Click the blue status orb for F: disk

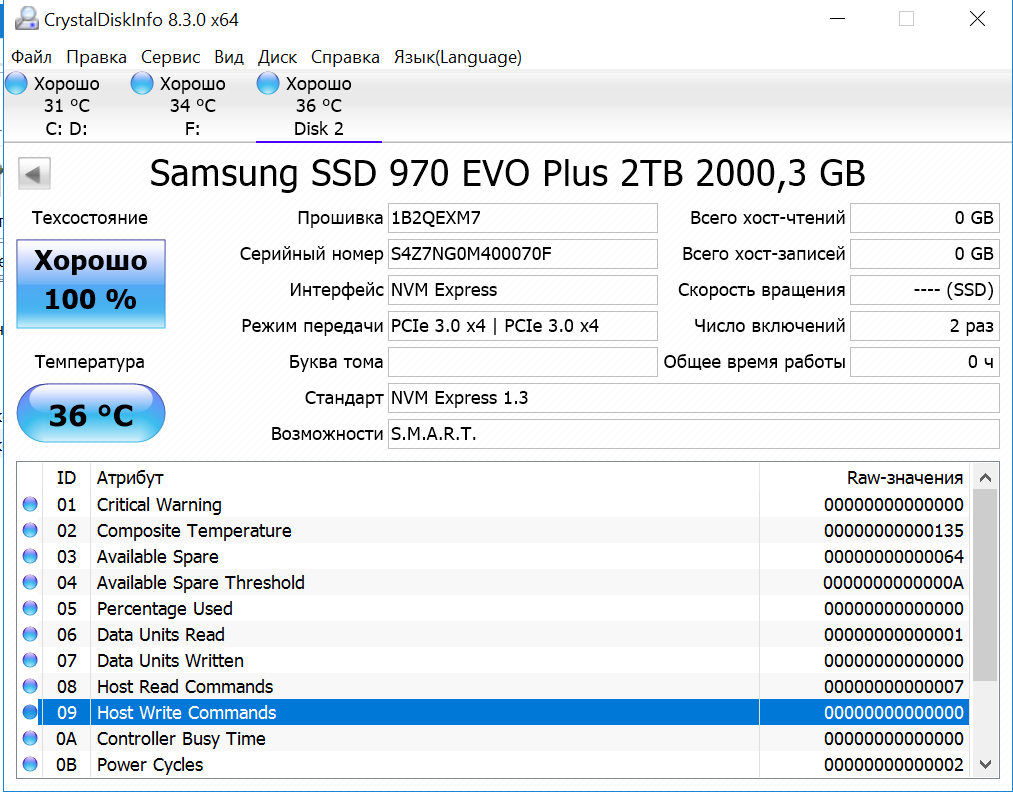(143, 83)
